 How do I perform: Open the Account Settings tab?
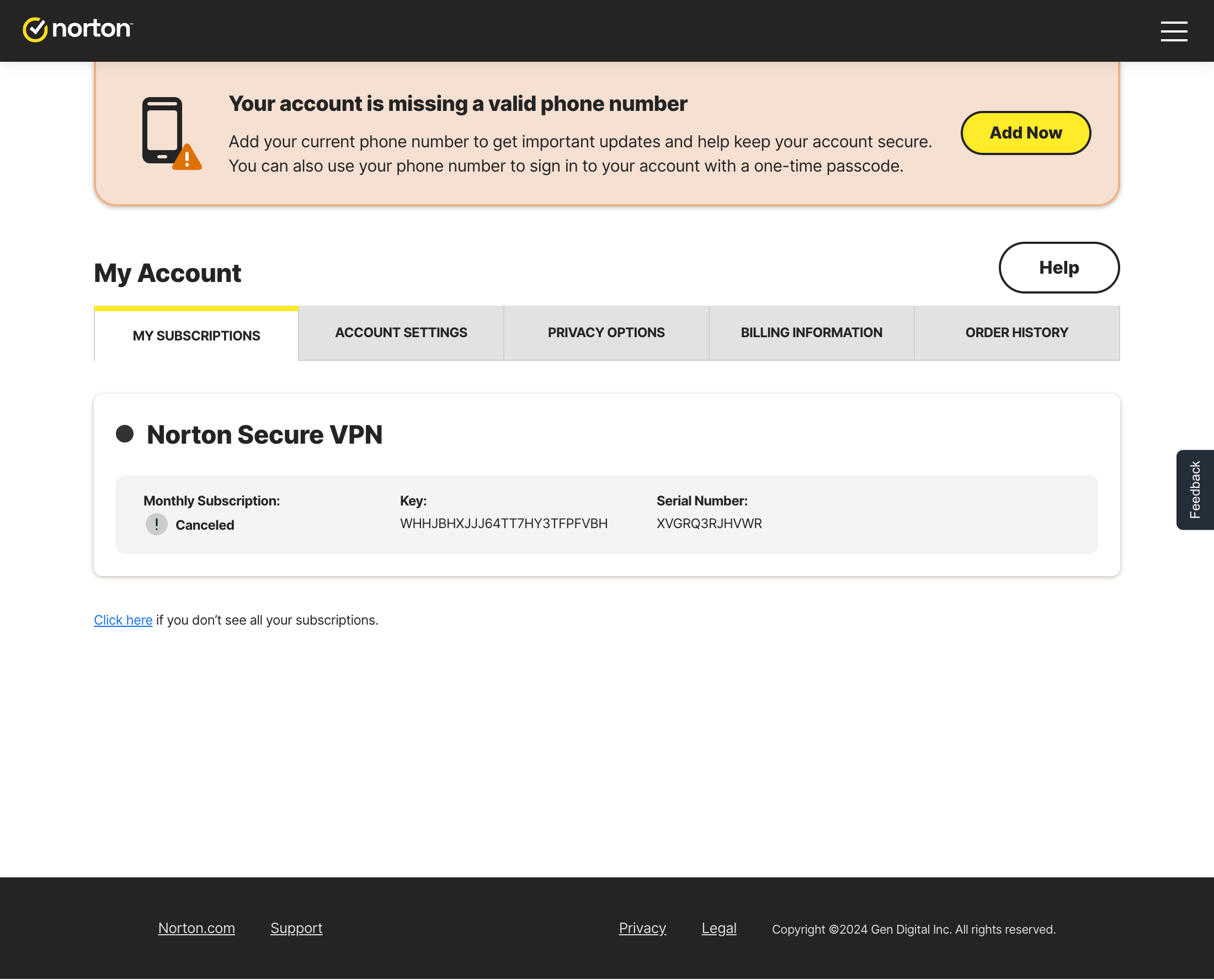point(401,333)
